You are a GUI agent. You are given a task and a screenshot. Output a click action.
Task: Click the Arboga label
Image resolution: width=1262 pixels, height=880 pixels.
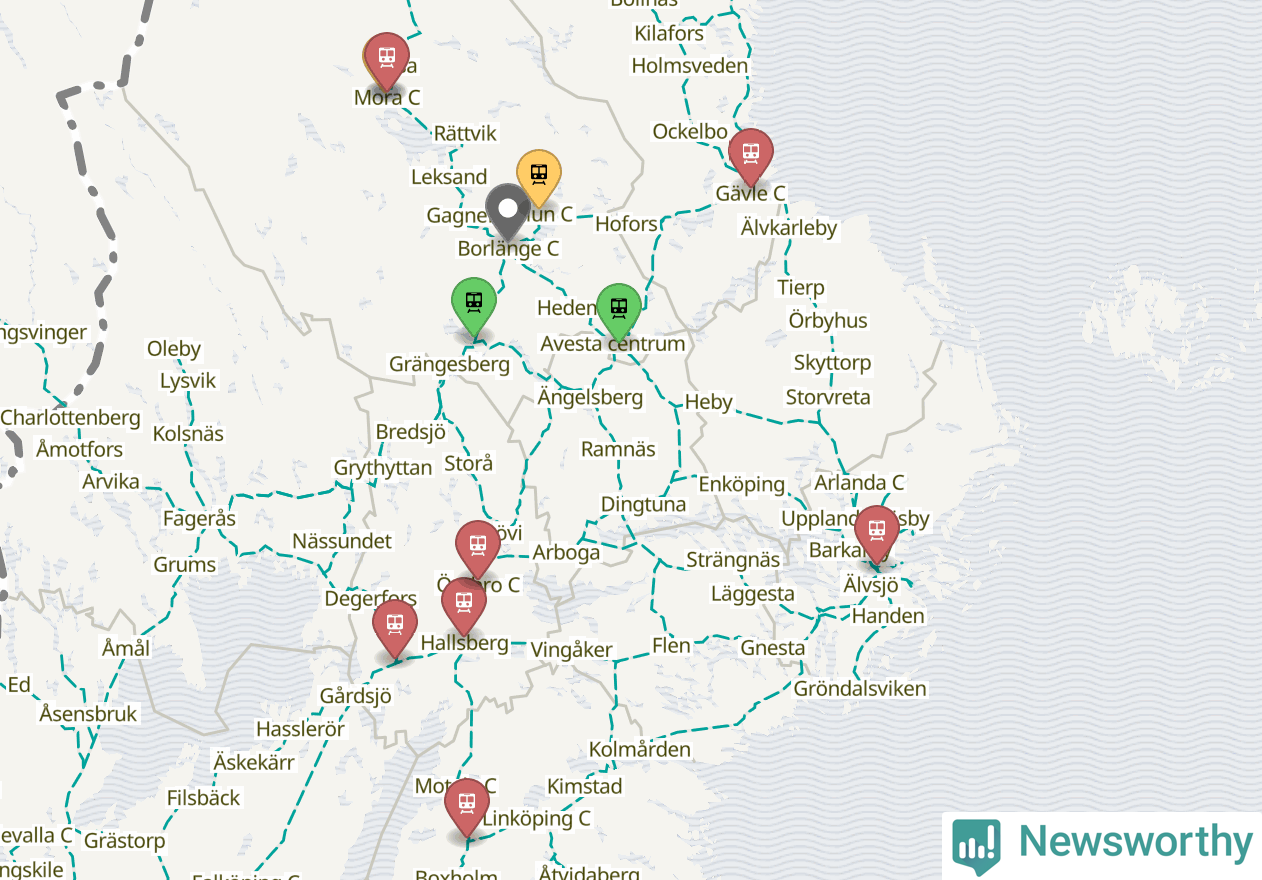click(x=566, y=553)
